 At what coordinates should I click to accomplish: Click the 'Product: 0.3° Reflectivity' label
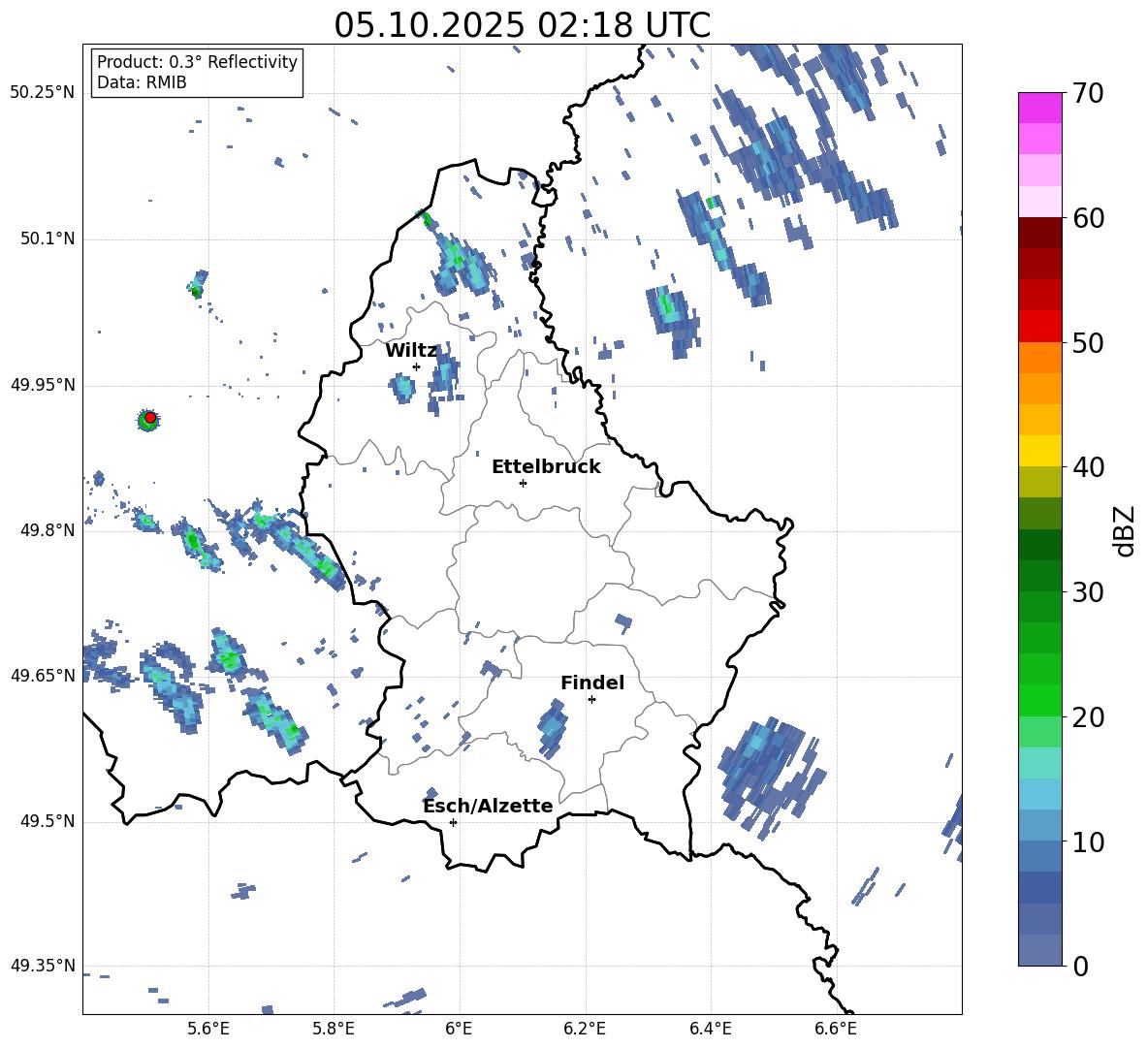[x=197, y=62]
